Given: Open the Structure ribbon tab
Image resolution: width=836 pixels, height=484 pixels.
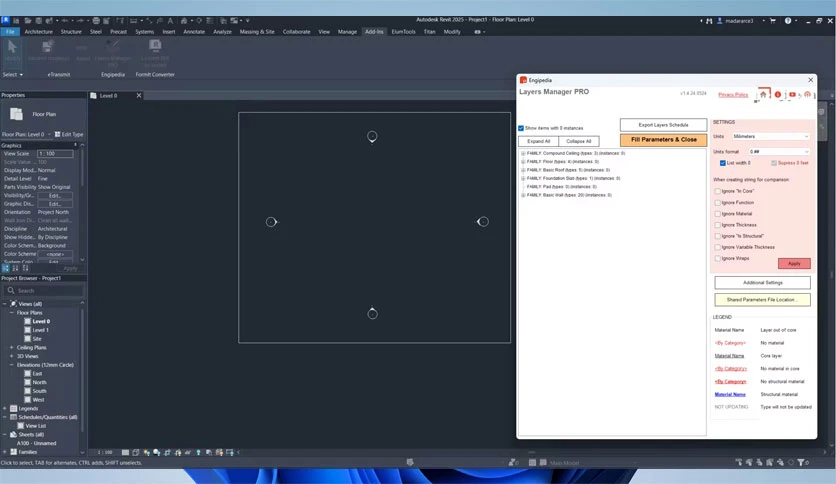Looking at the screenshot, I should pyautogui.click(x=71, y=32).
